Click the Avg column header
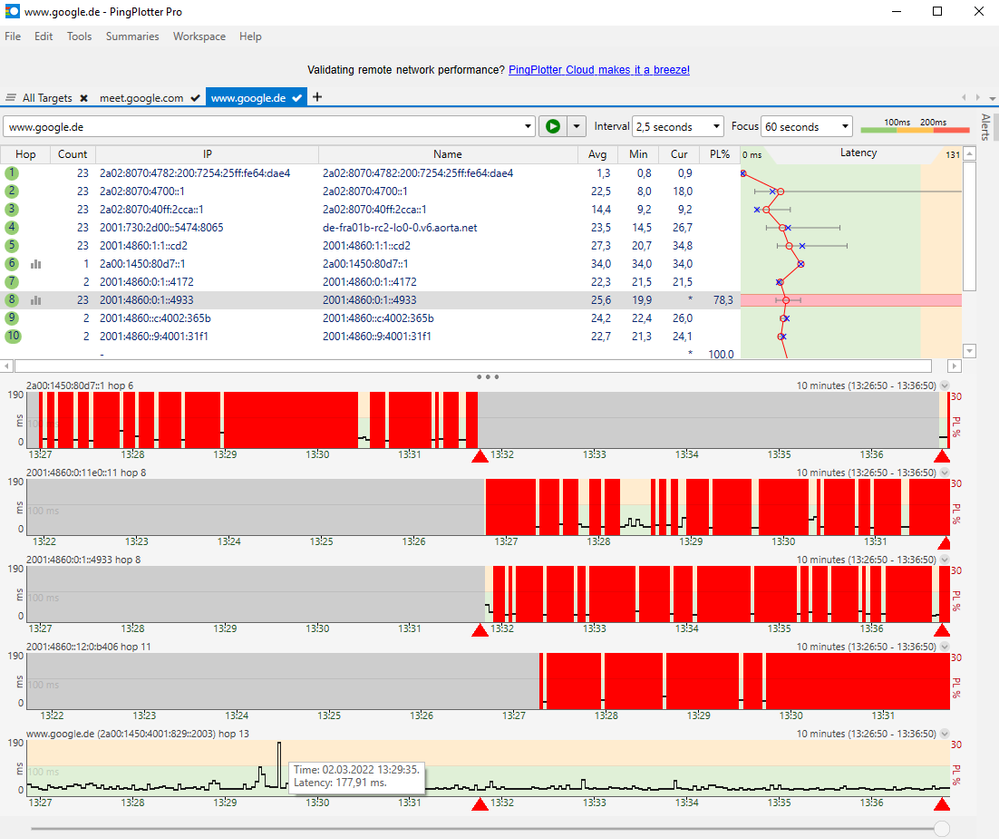This screenshot has height=839, width=999. pos(597,154)
